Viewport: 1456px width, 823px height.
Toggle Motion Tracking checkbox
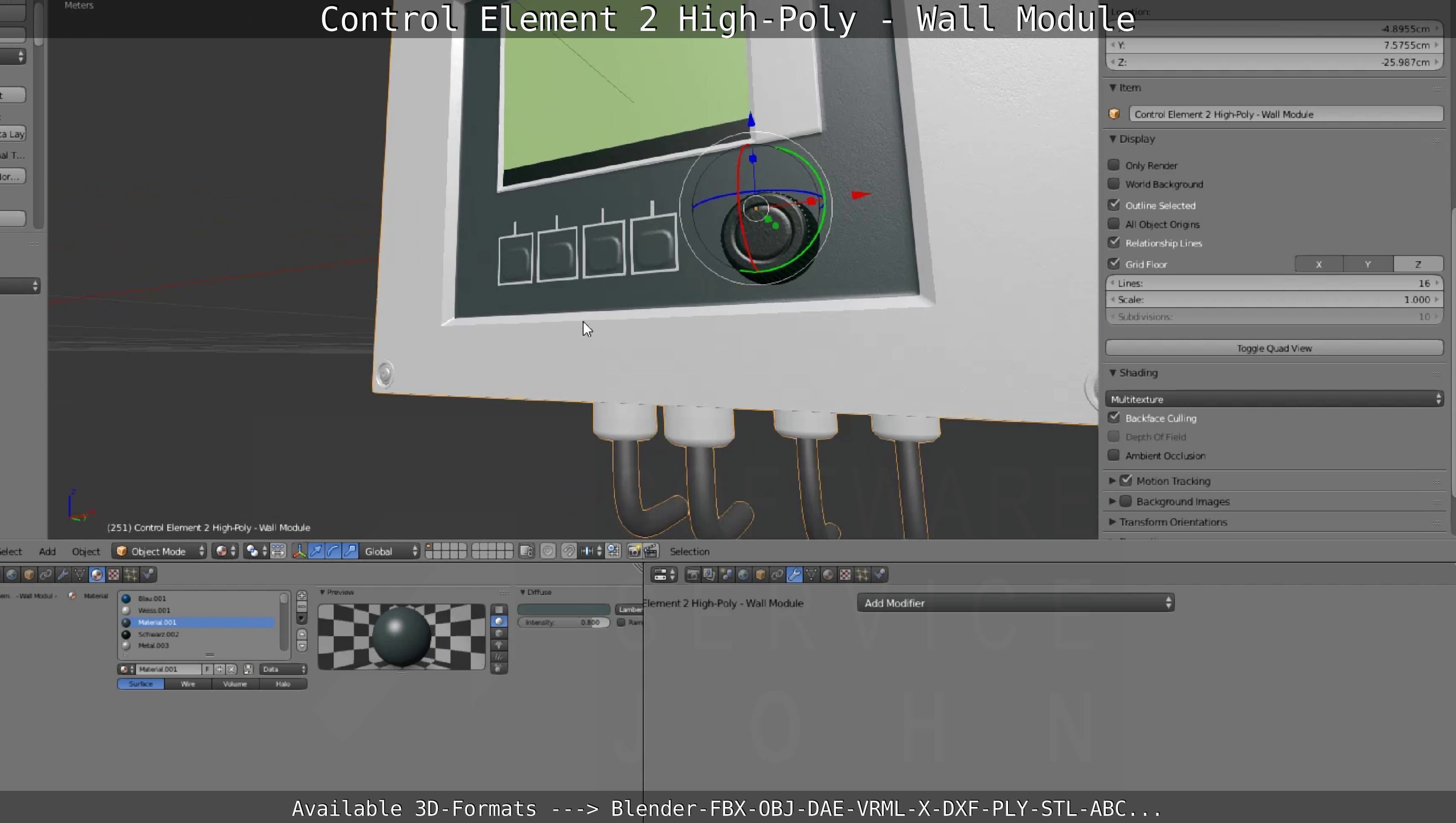[x=1126, y=481]
